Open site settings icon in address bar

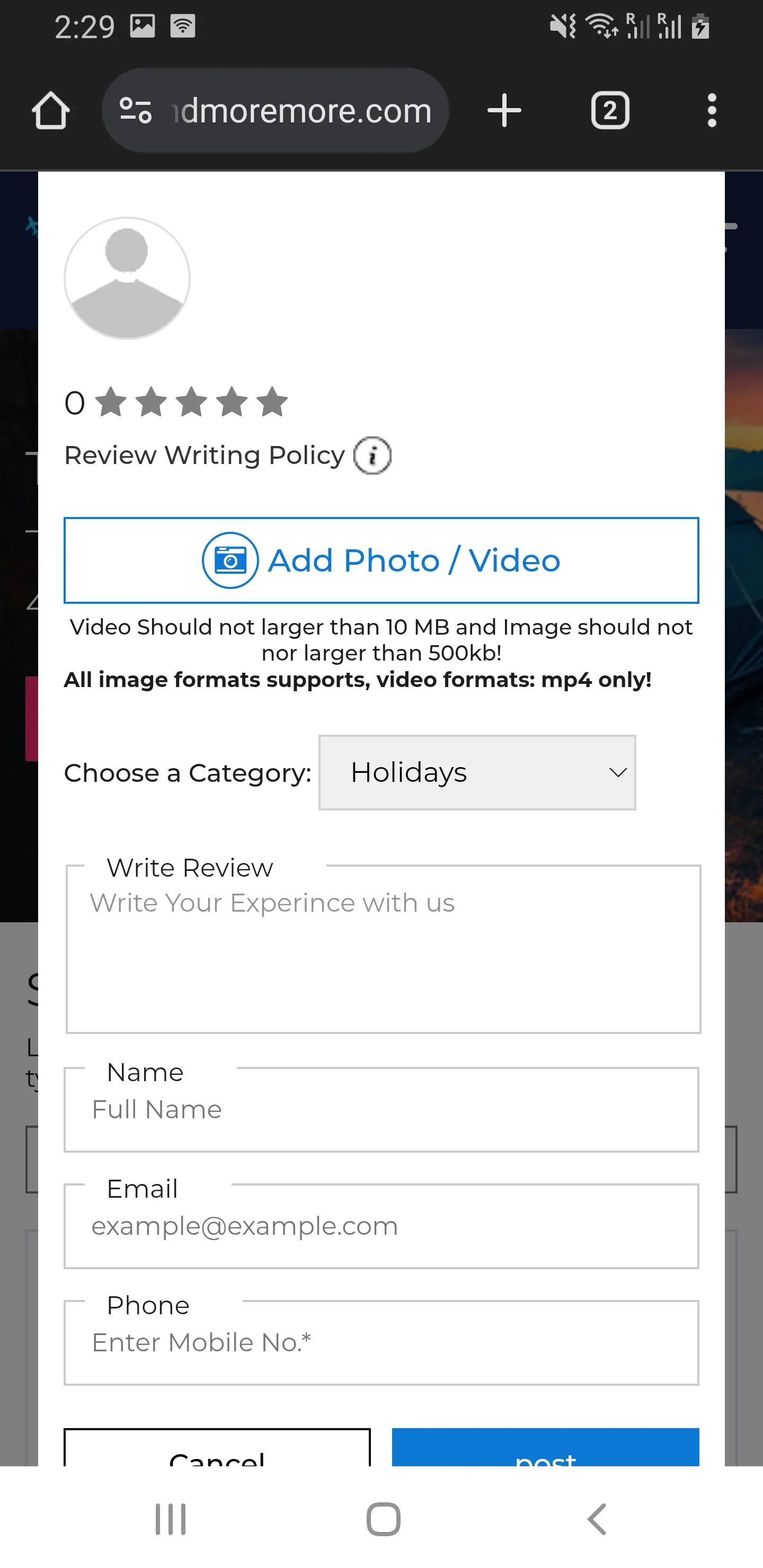(x=135, y=110)
